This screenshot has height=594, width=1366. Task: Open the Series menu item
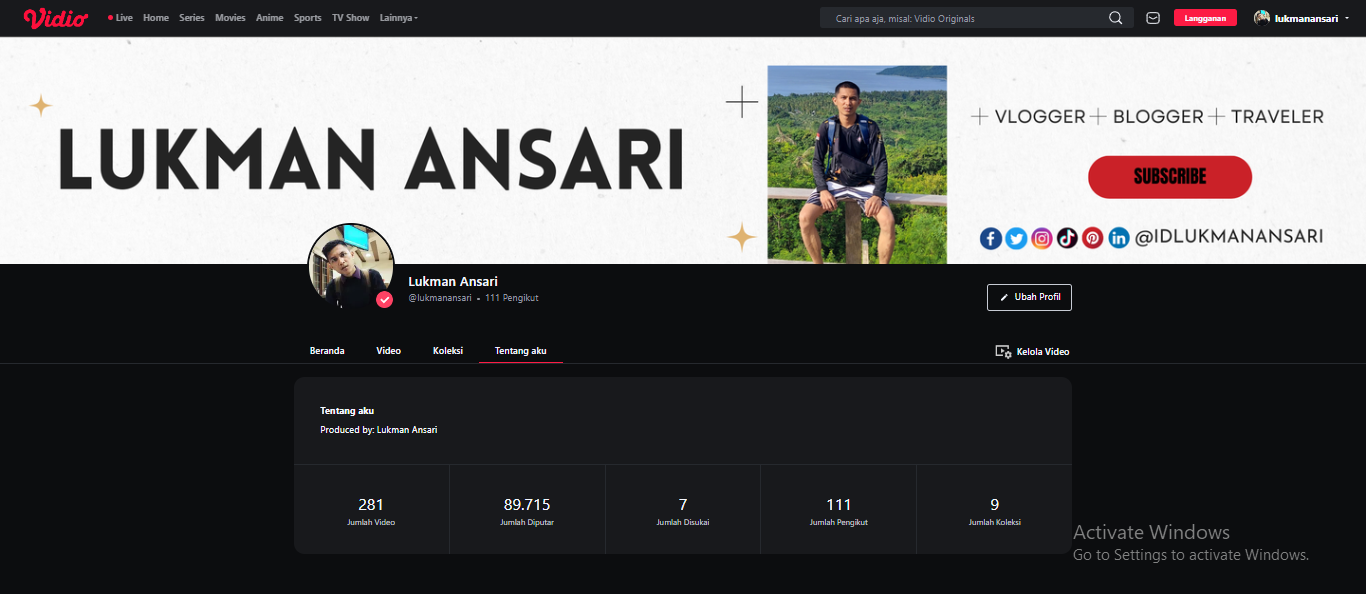pos(192,18)
